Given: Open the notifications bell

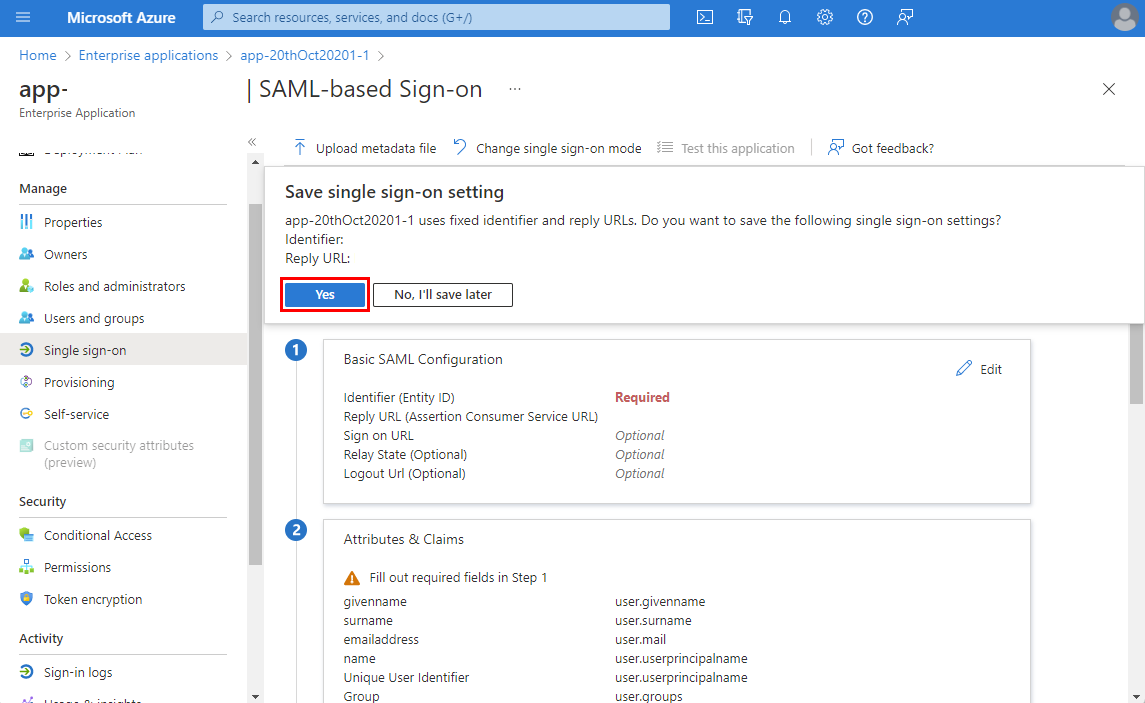Looking at the screenshot, I should (x=785, y=17).
